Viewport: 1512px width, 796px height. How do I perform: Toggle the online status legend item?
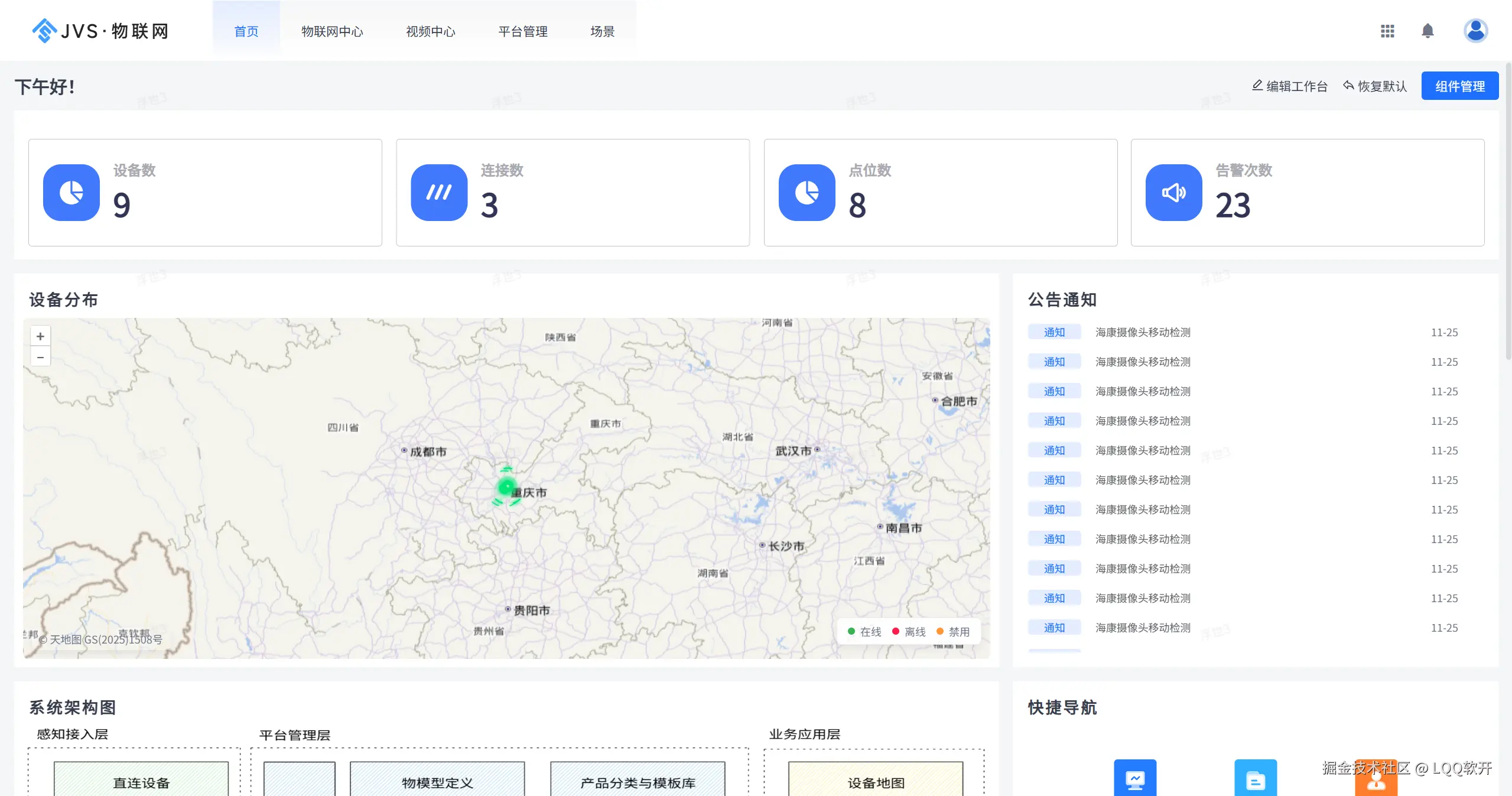(x=864, y=632)
